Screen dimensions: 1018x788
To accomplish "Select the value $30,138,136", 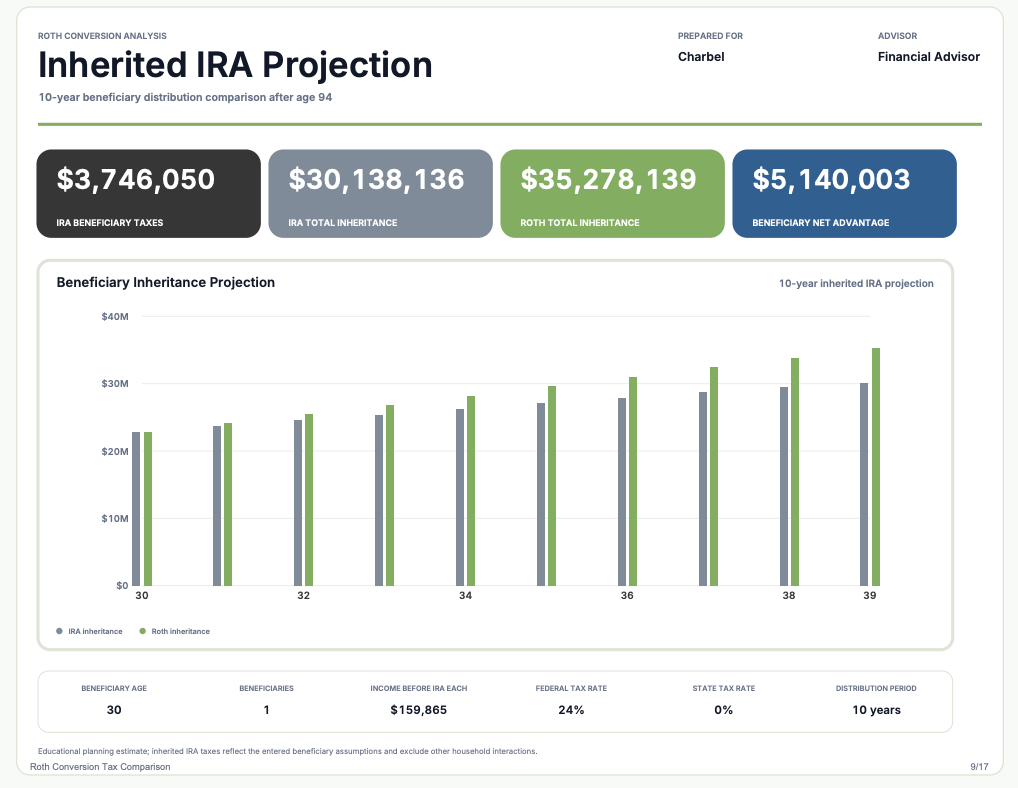I will coord(377,179).
